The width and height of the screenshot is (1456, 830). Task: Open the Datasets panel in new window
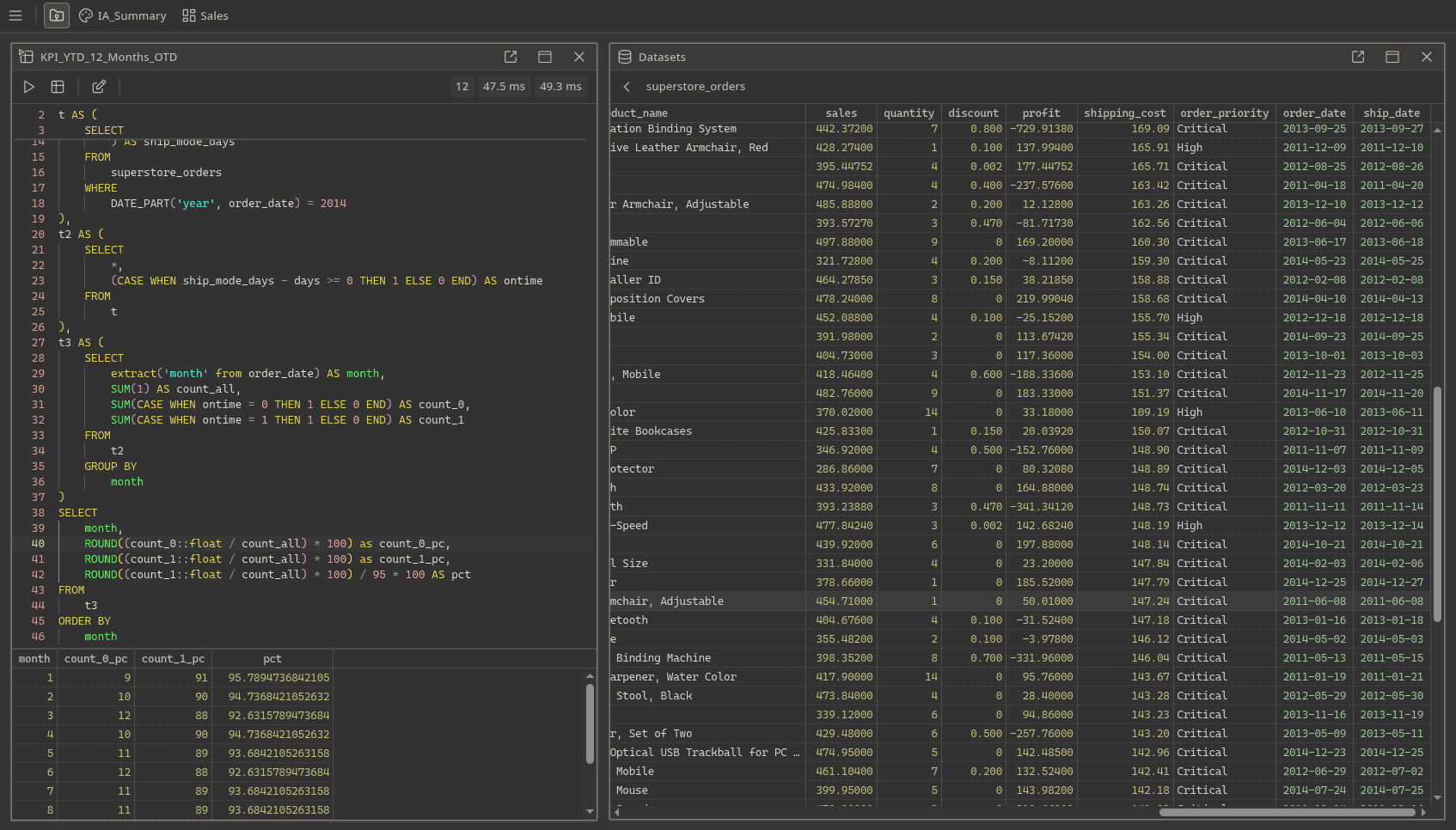click(x=1357, y=57)
